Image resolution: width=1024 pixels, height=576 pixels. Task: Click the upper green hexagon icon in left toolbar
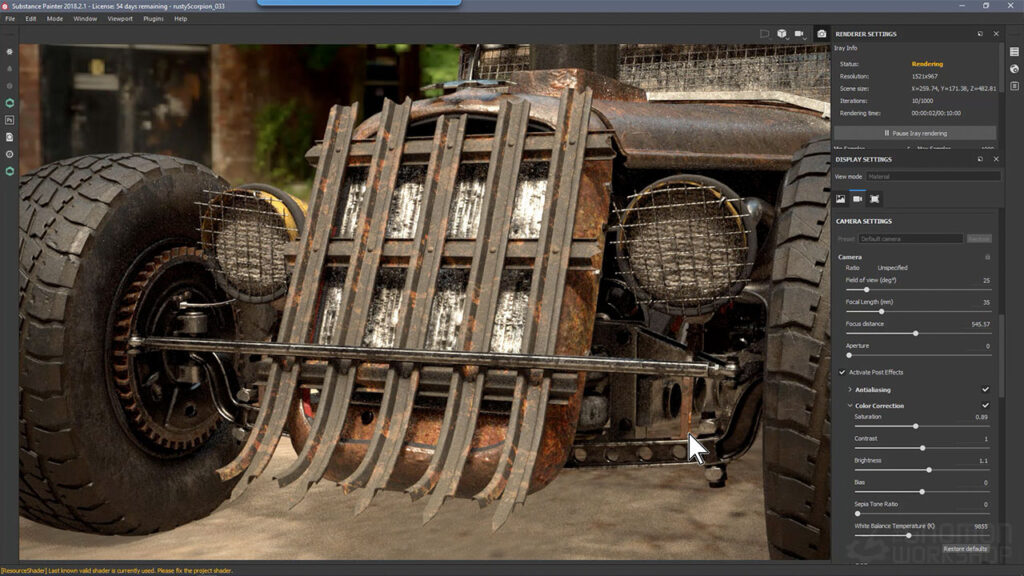coord(9,103)
